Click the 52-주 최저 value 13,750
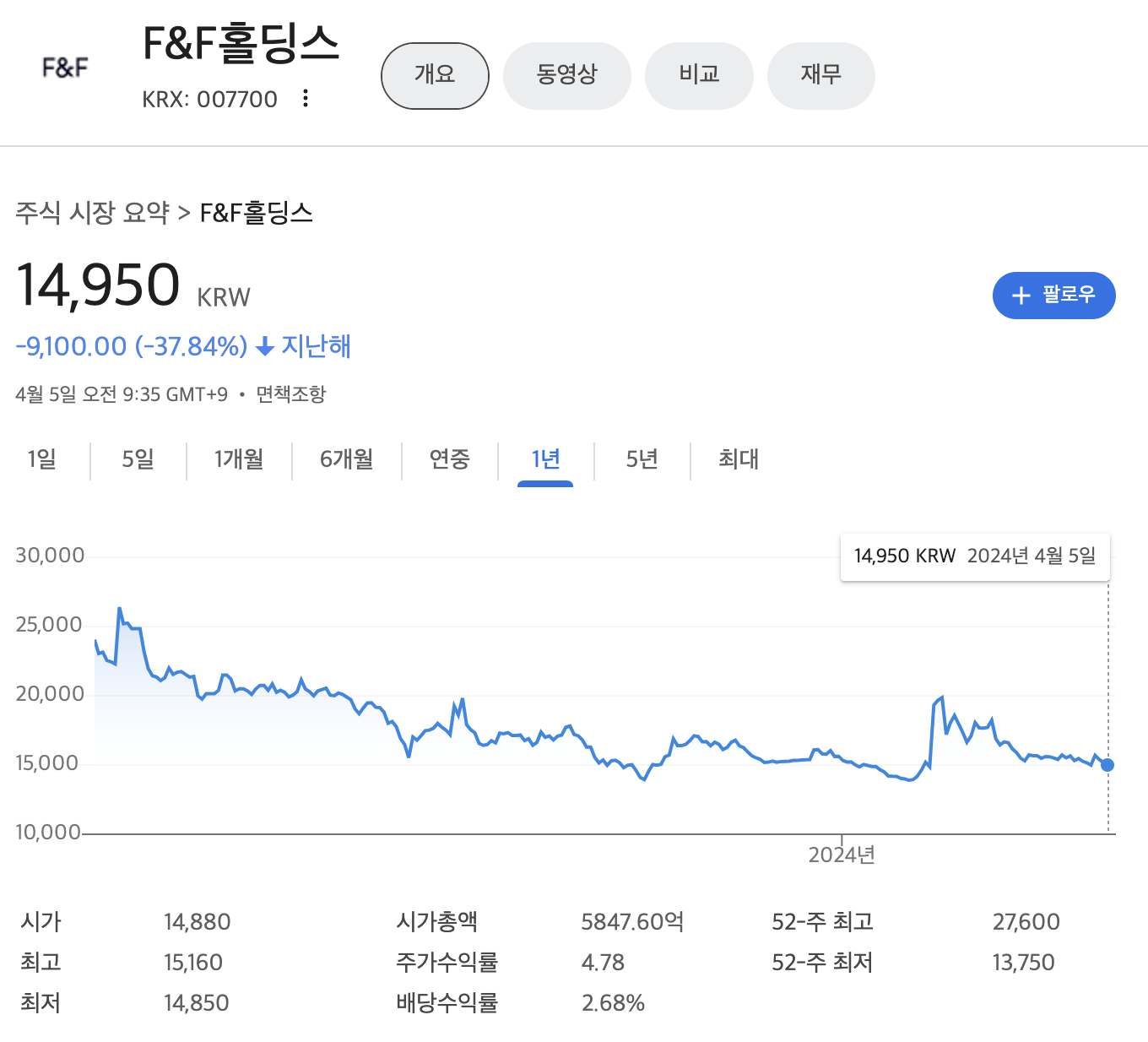 [1024, 963]
